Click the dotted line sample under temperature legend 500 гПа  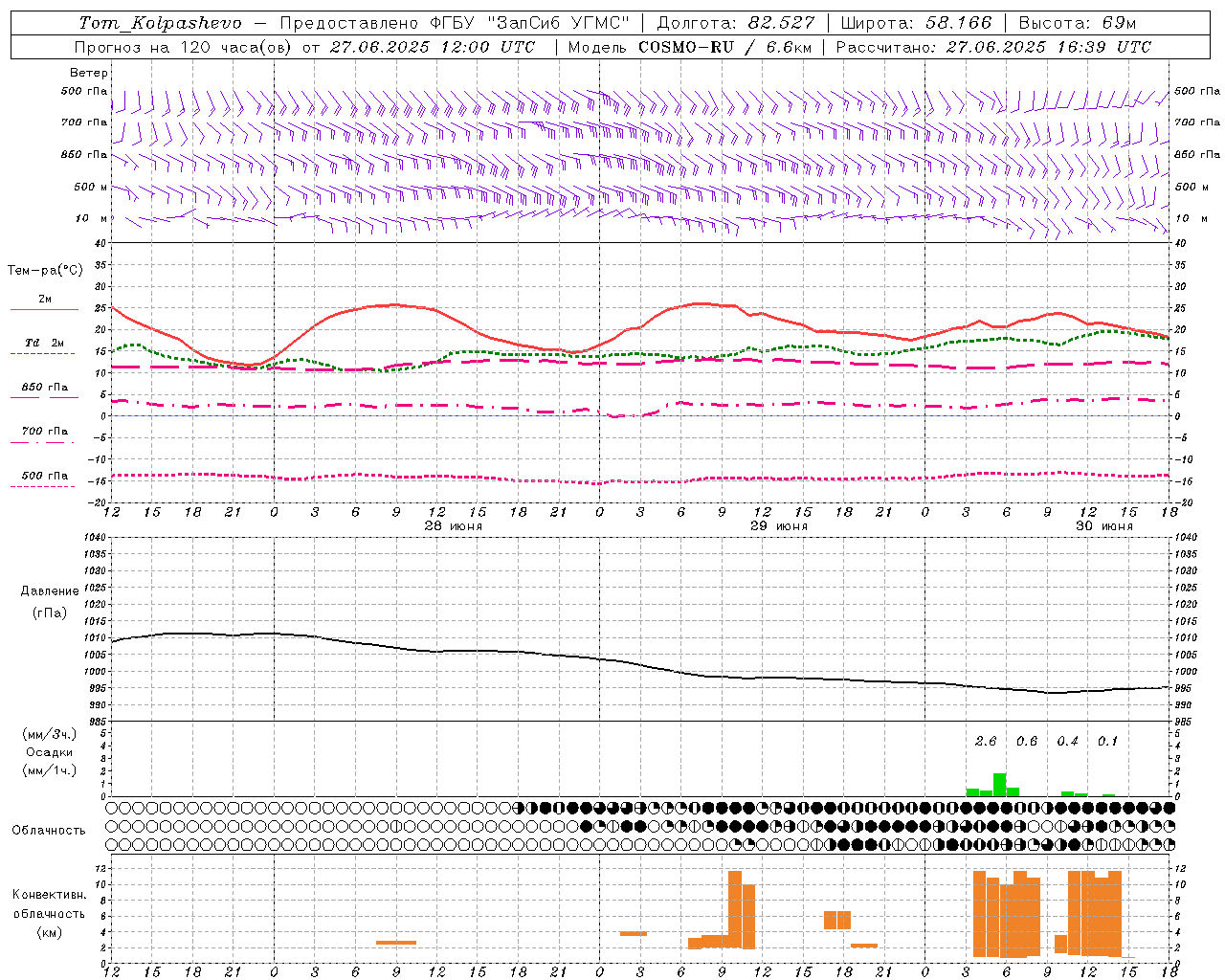(42, 486)
